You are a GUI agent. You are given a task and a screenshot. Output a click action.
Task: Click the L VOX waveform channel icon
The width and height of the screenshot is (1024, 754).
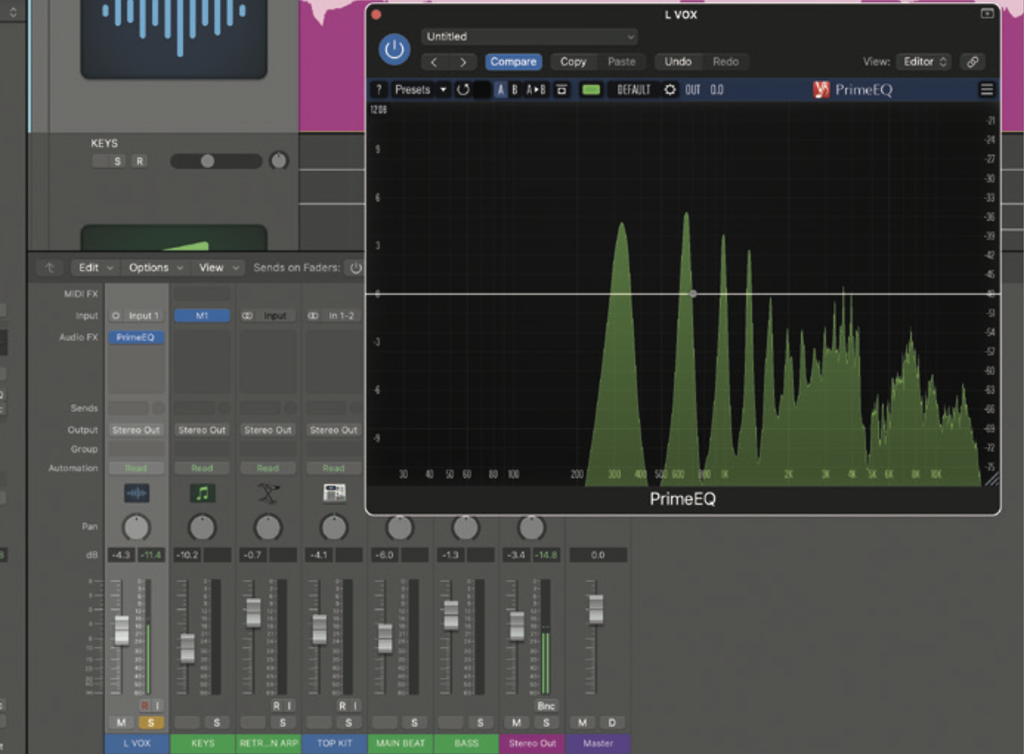click(x=136, y=492)
